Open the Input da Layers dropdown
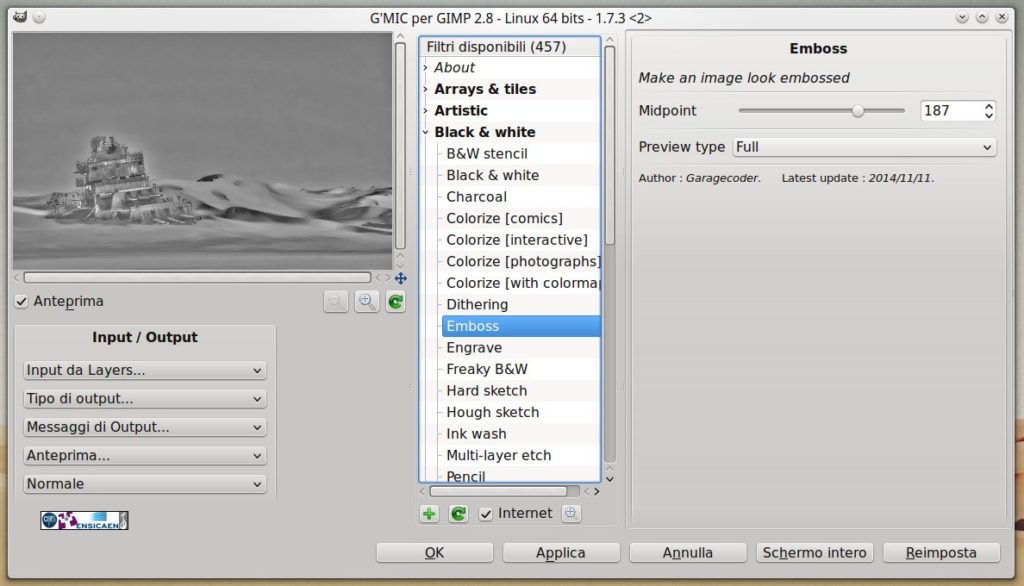Viewport: 1024px width, 586px height. 144,370
